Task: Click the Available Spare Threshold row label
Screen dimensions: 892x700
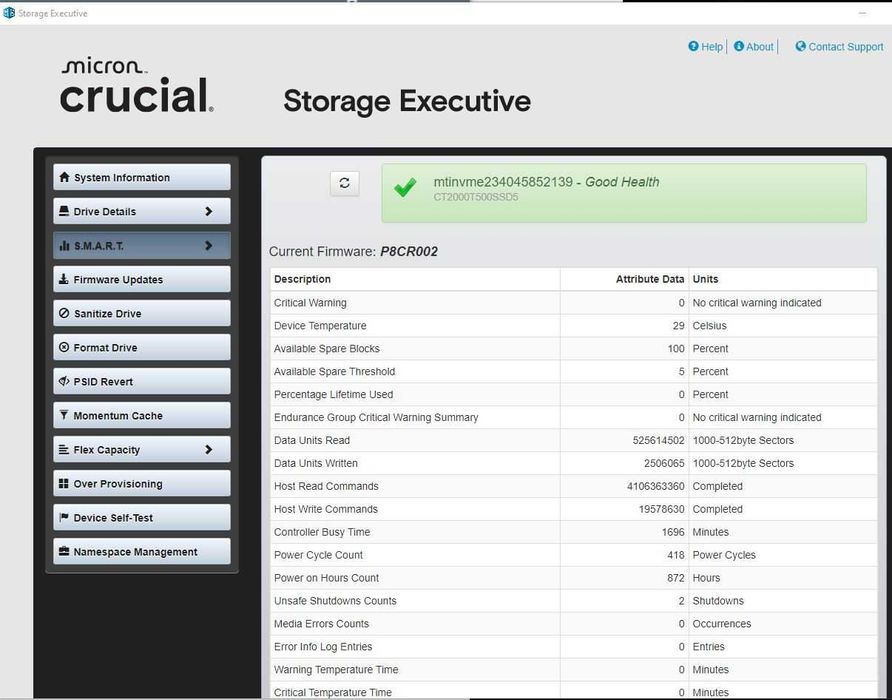Action: tap(334, 371)
